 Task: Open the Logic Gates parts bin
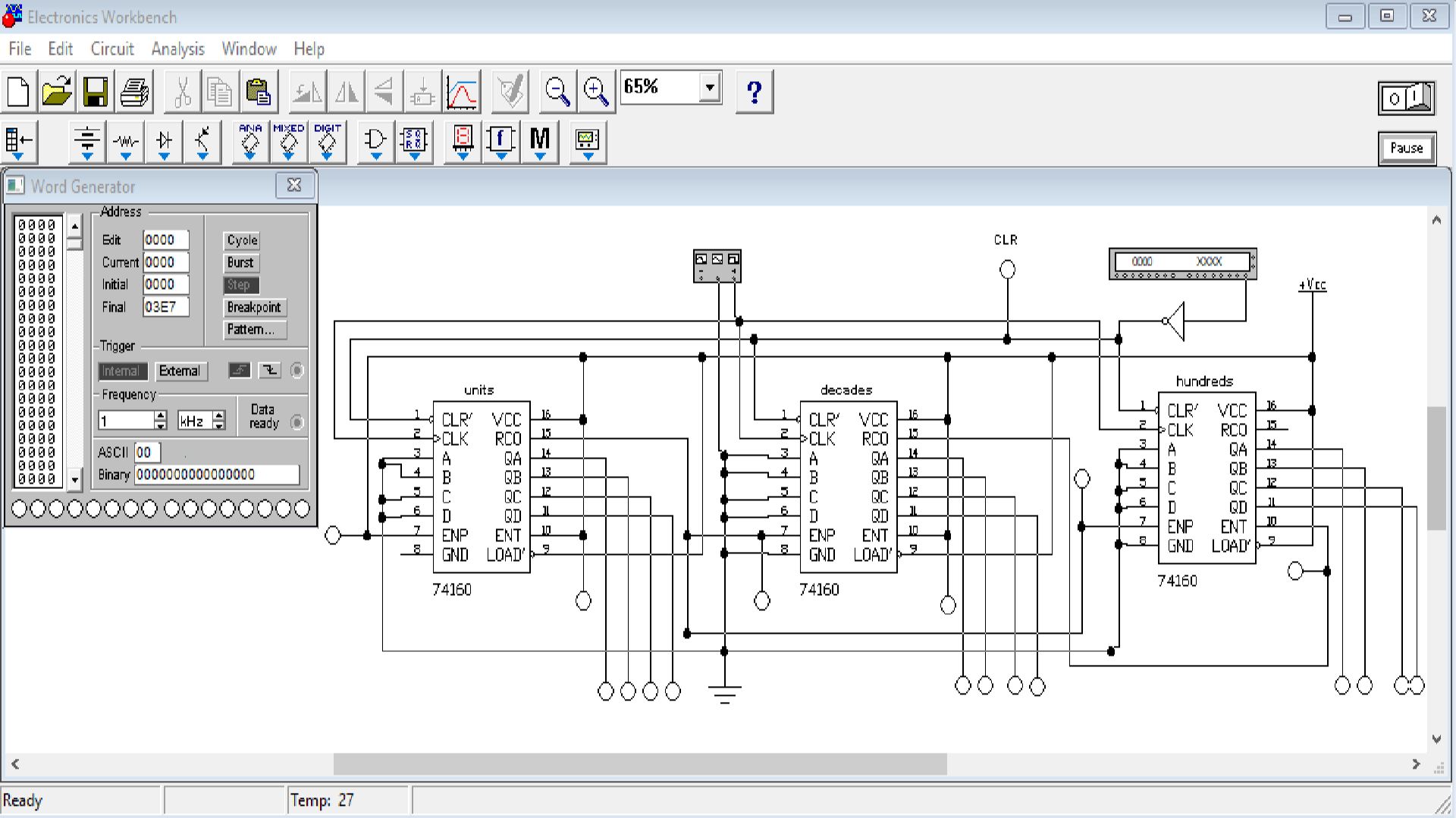tap(375, 142)
